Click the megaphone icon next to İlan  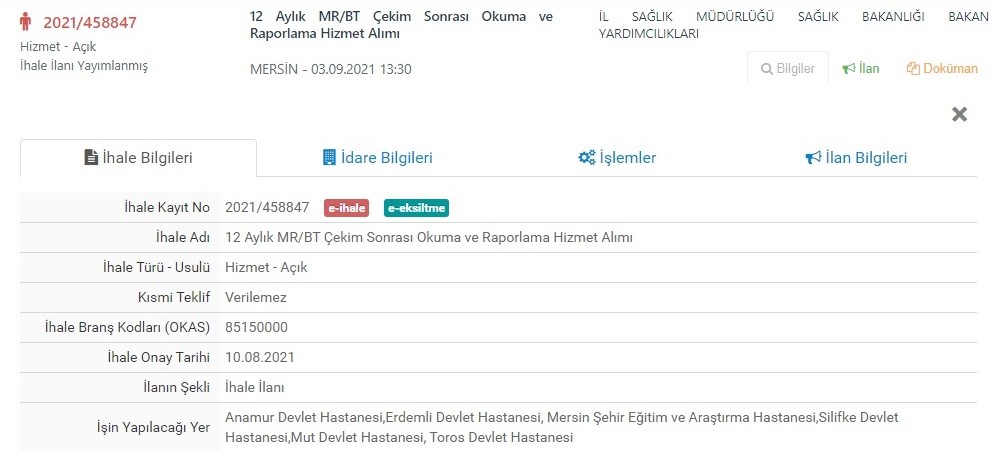click(849, 69)
